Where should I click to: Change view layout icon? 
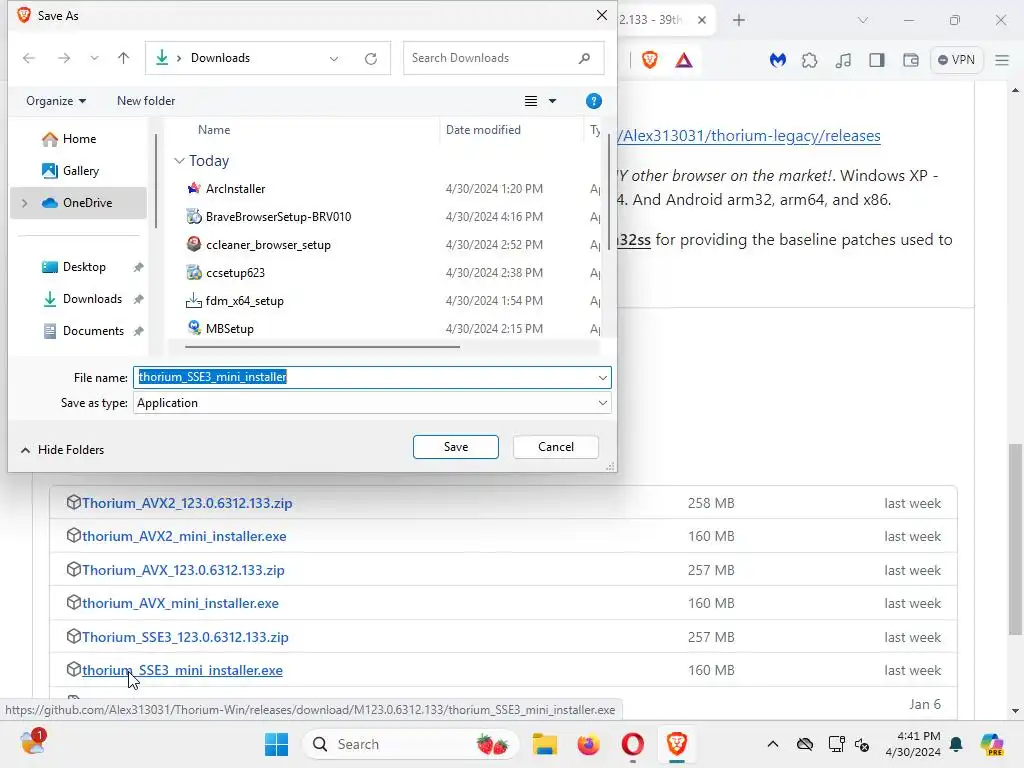pyautogui.click(x=531, y=101)
